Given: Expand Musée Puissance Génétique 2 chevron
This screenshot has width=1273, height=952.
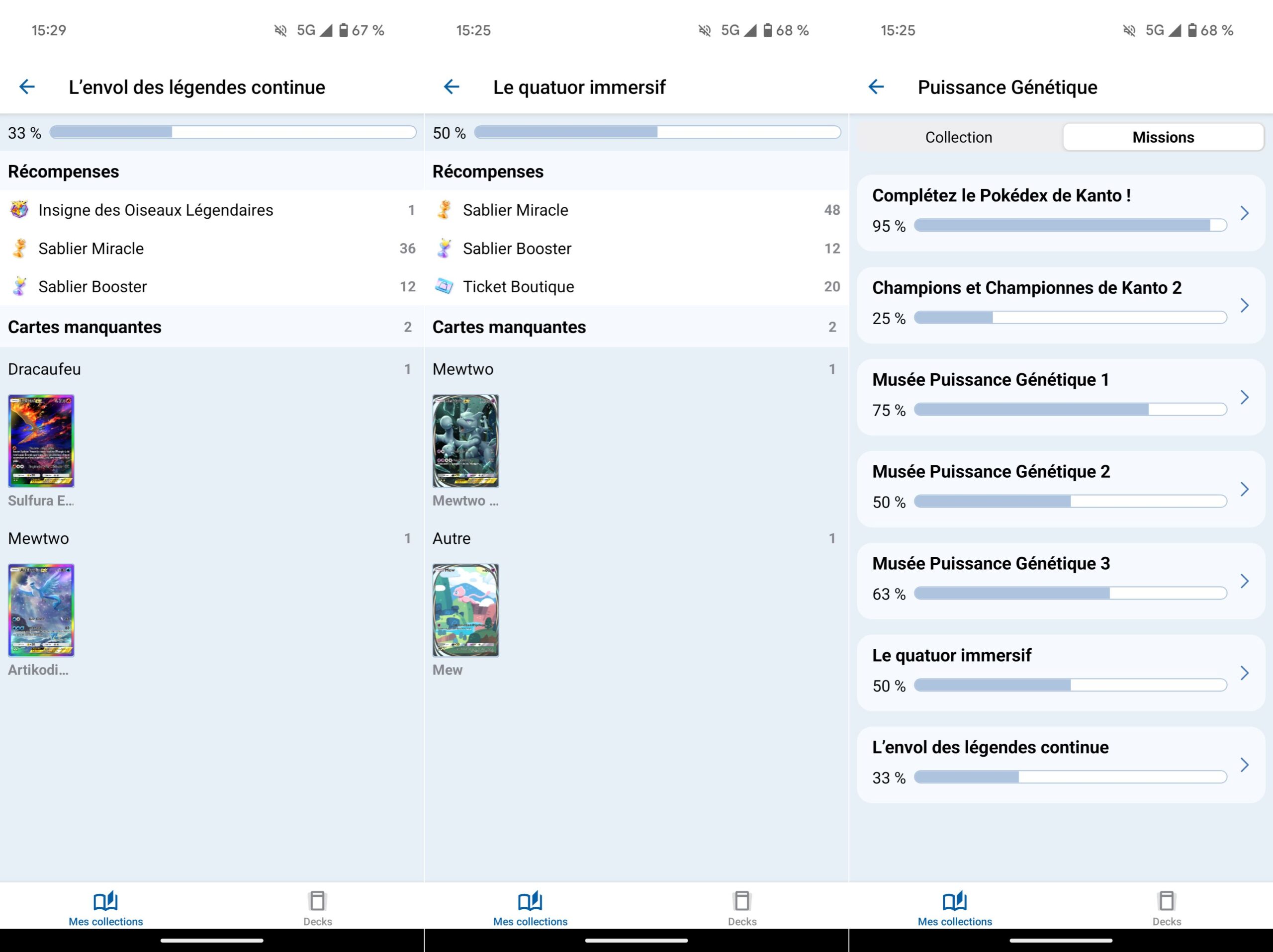Looking at the screenshot, I should pyautogui.click(x=1244, y=490).
